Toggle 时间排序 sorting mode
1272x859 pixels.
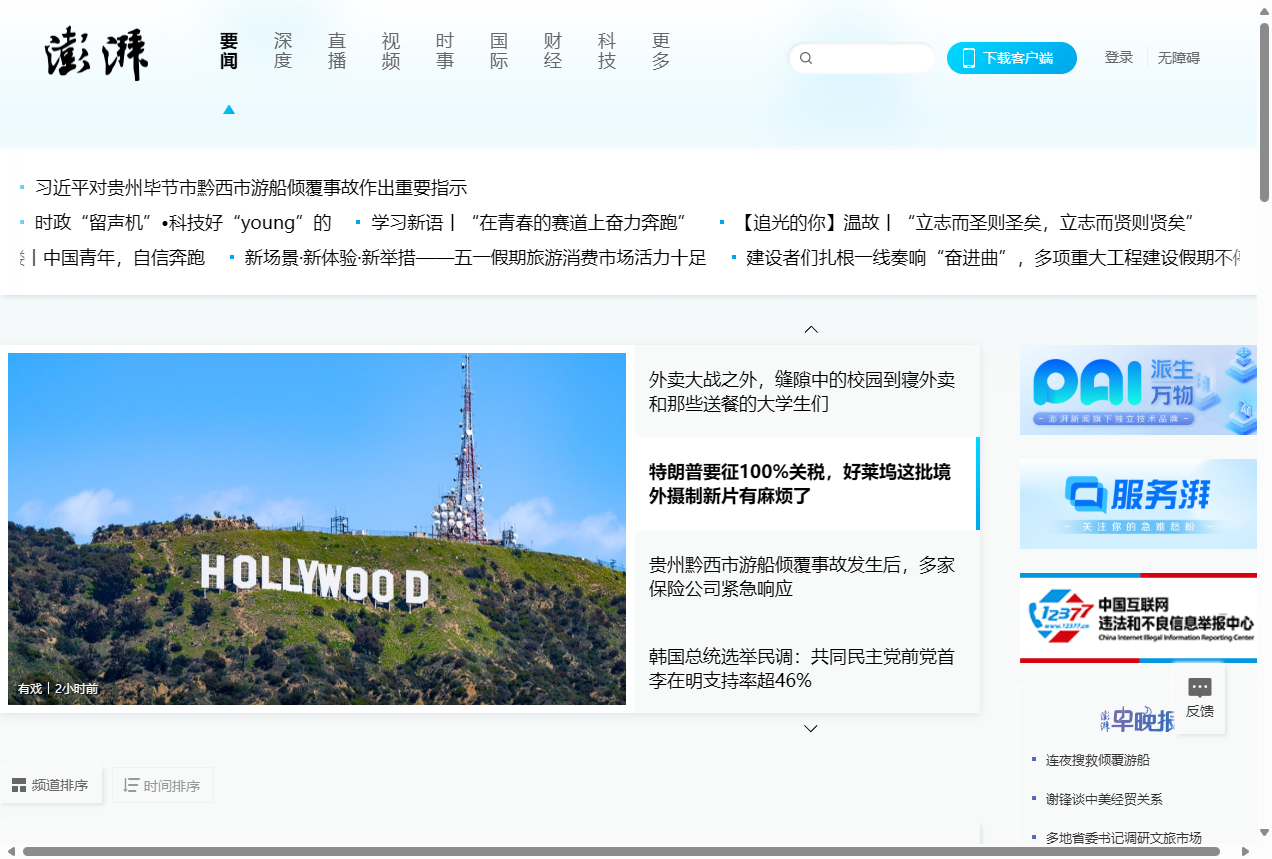162,785
